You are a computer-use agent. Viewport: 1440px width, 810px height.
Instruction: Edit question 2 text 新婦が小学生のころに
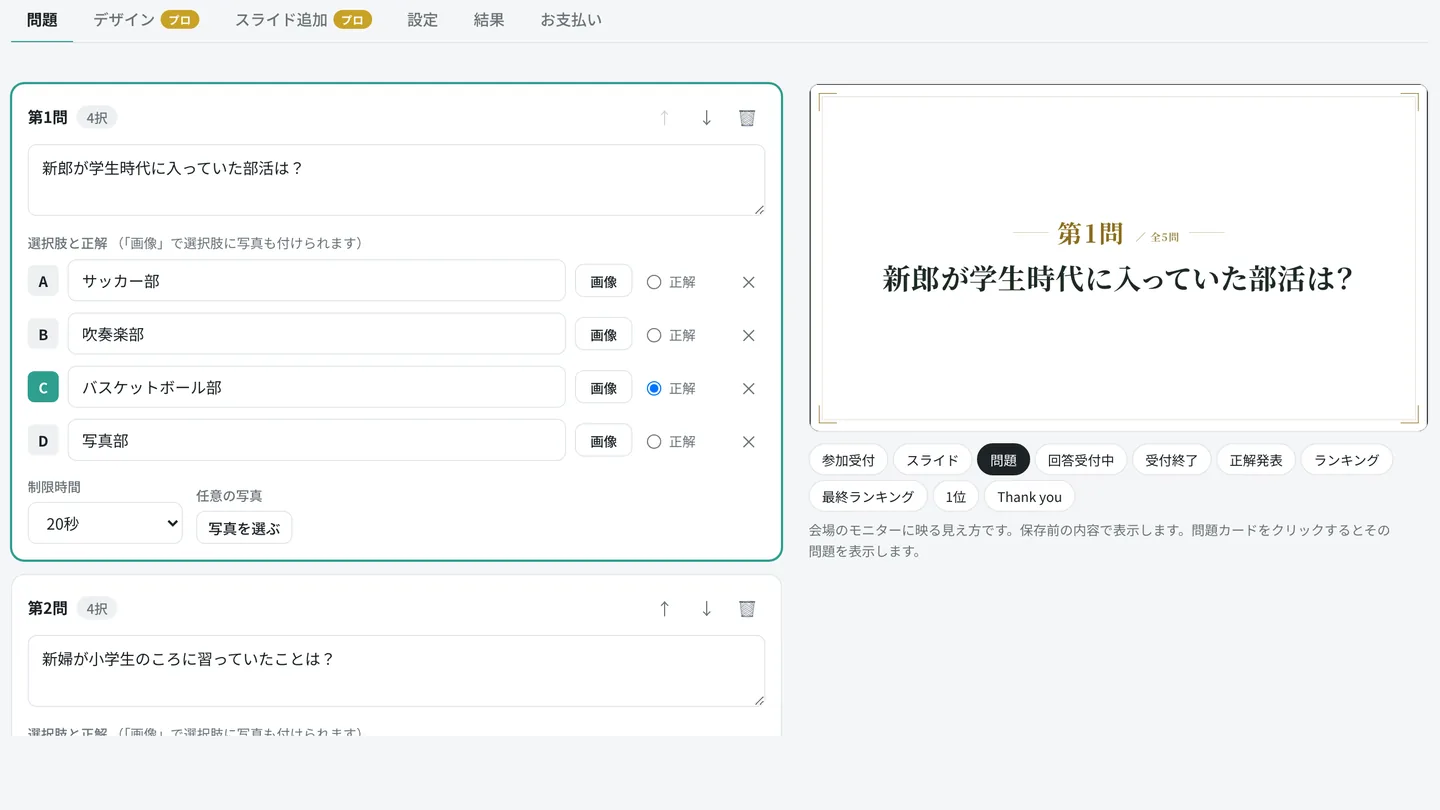(x=396, y=671)
